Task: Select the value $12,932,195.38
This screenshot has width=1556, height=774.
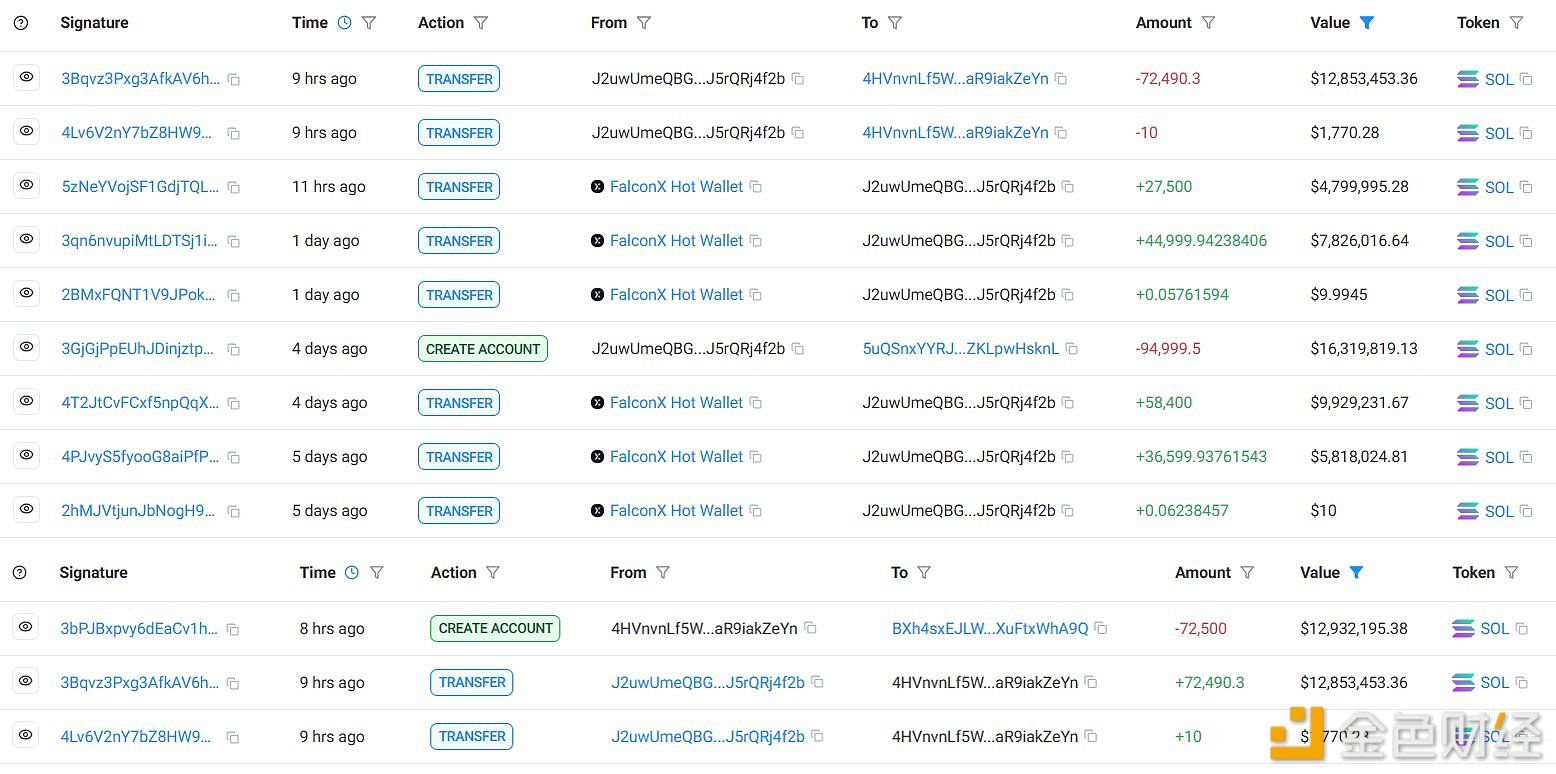Action: click(x=1354, y=629)
